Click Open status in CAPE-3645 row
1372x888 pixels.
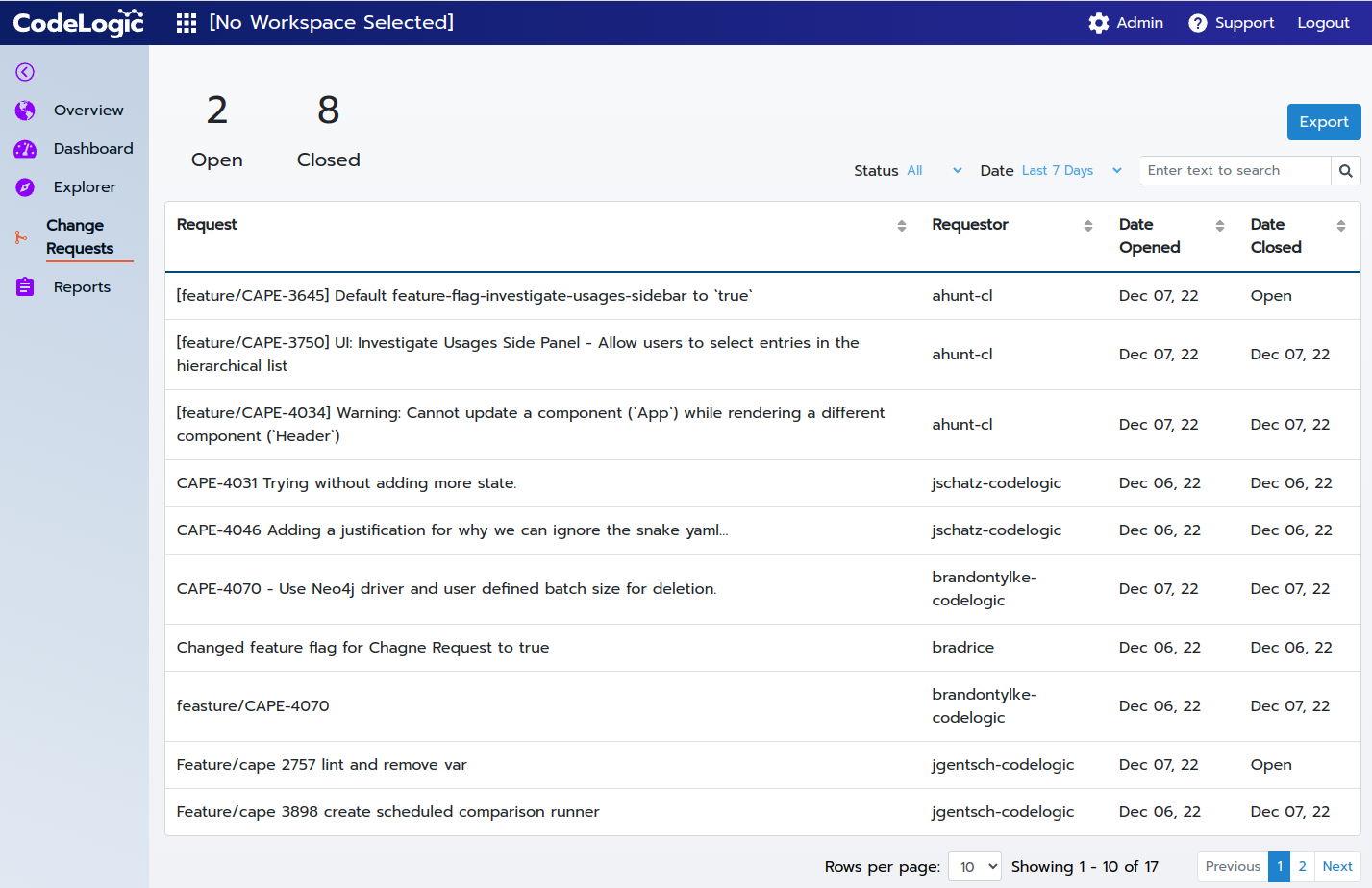pyautogui.click(x=1271, y=296)
